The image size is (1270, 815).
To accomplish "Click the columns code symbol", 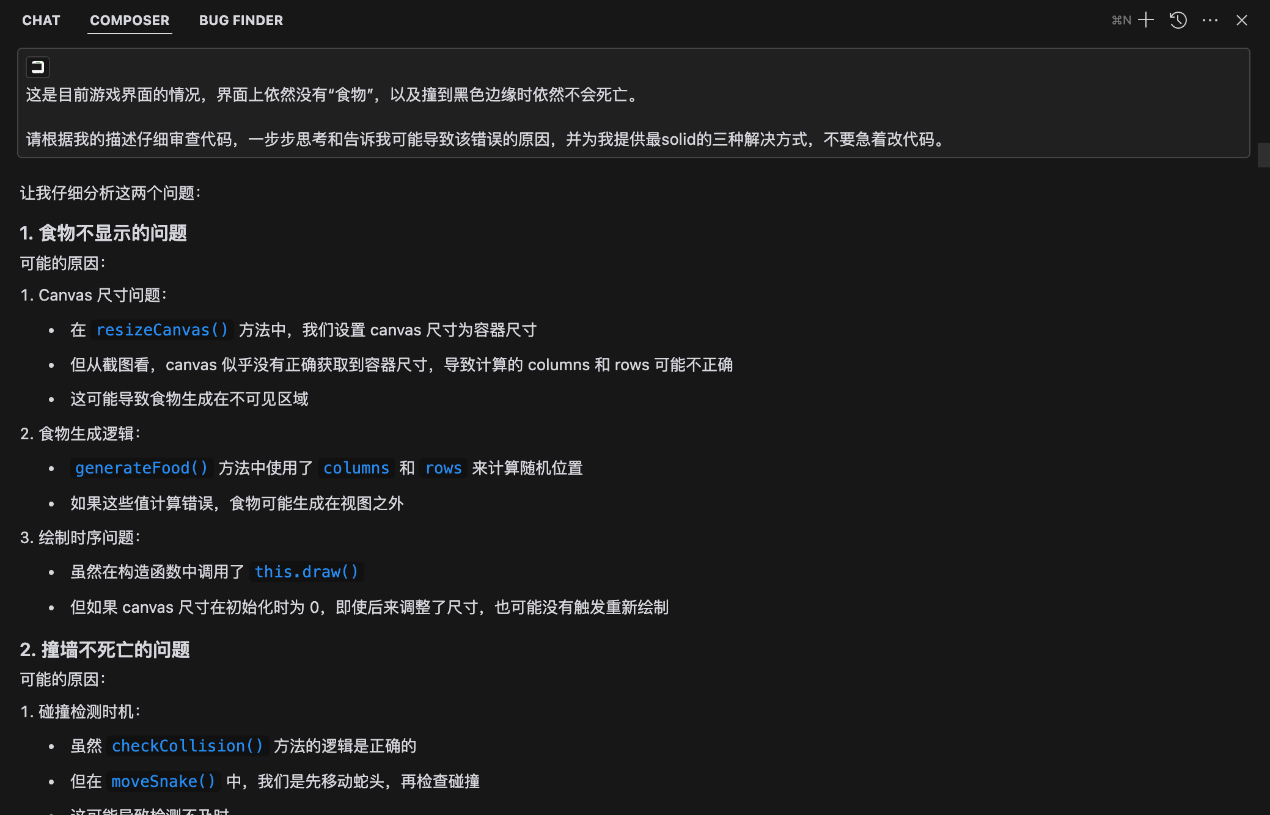I will pos(356,468).
